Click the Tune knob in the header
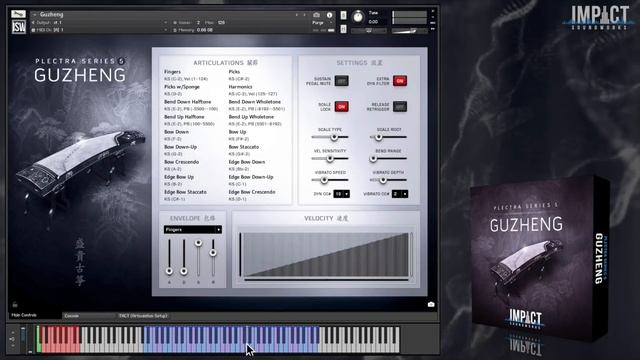 pyautogui.click(x=358, y=17)
